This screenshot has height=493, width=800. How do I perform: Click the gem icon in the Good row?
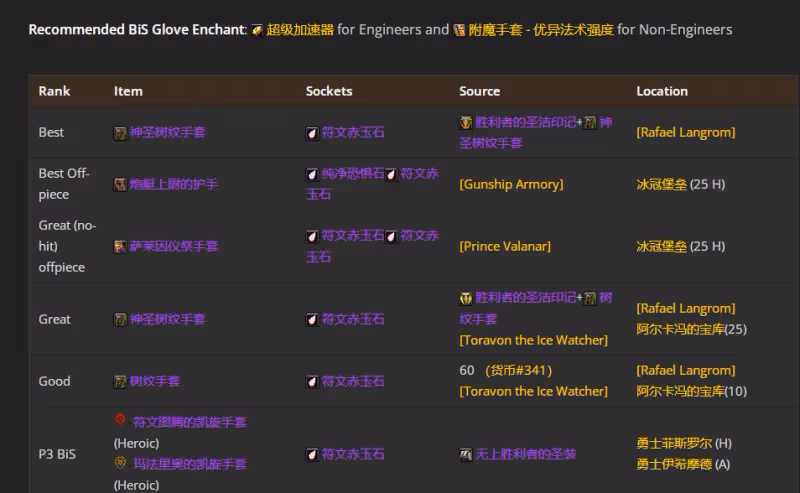[312, 382]
